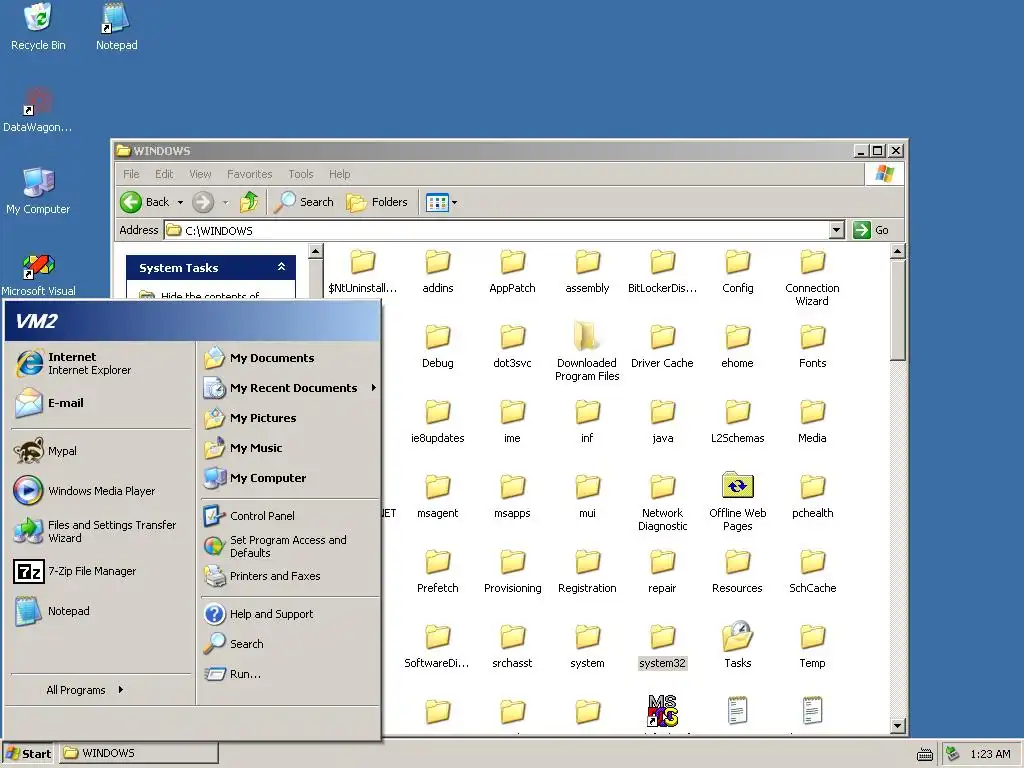Click the network tray icon beside the clock
This screenshot has width=1024, height=768.
(953, 754)
